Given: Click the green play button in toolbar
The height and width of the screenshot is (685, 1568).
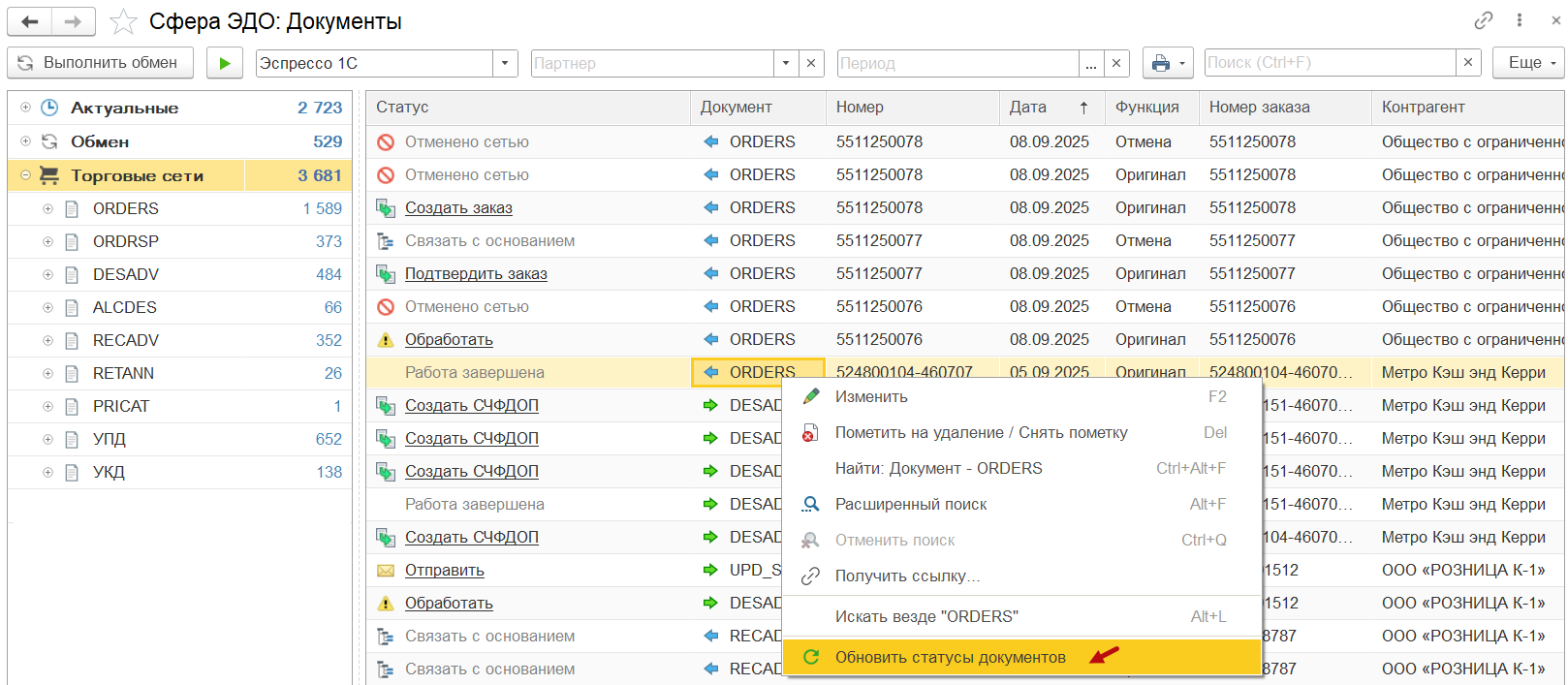Looking at the screenshot, I should pos(225,63).
